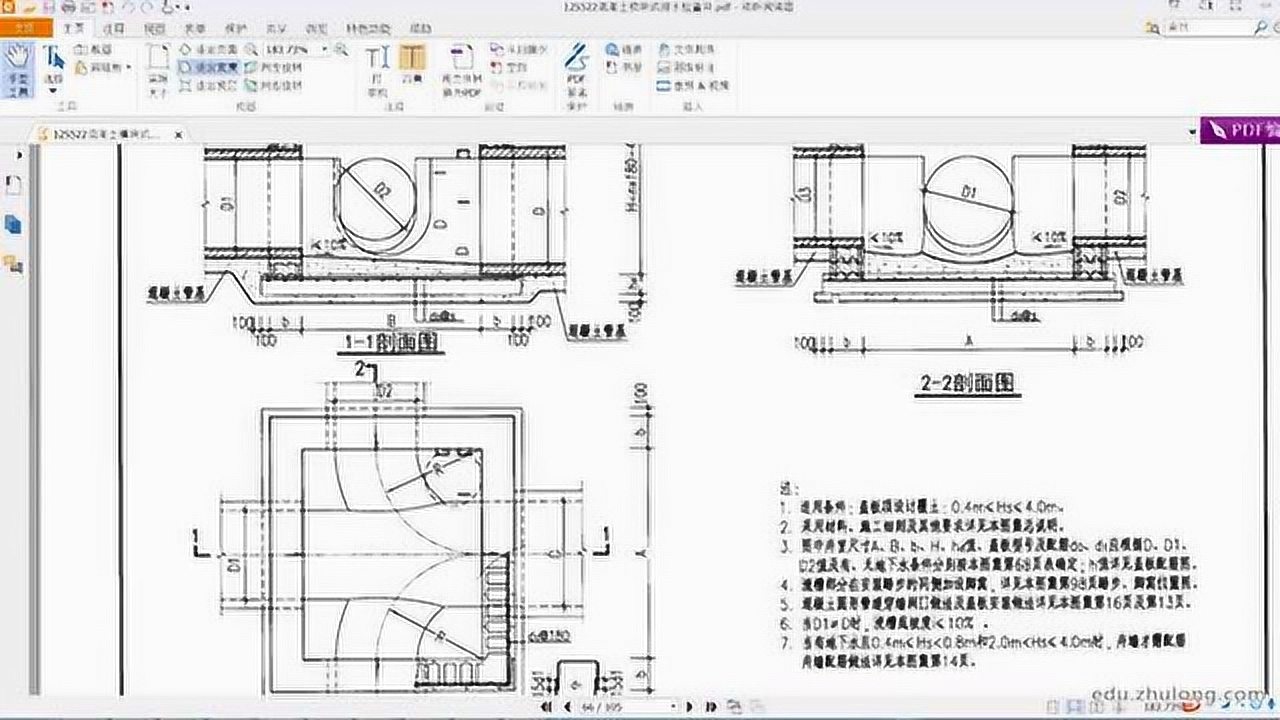Open the bookmarks panel in left sidebar

point(14,185)
